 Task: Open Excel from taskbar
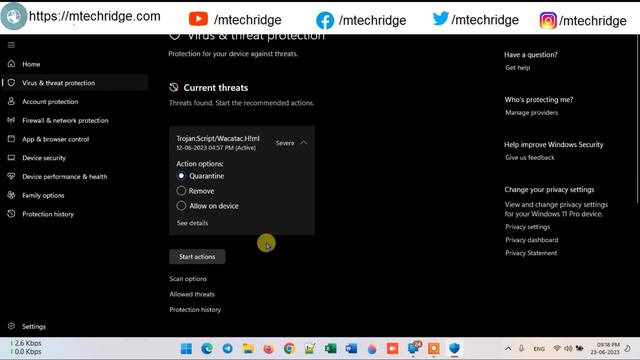pos(331,349)
